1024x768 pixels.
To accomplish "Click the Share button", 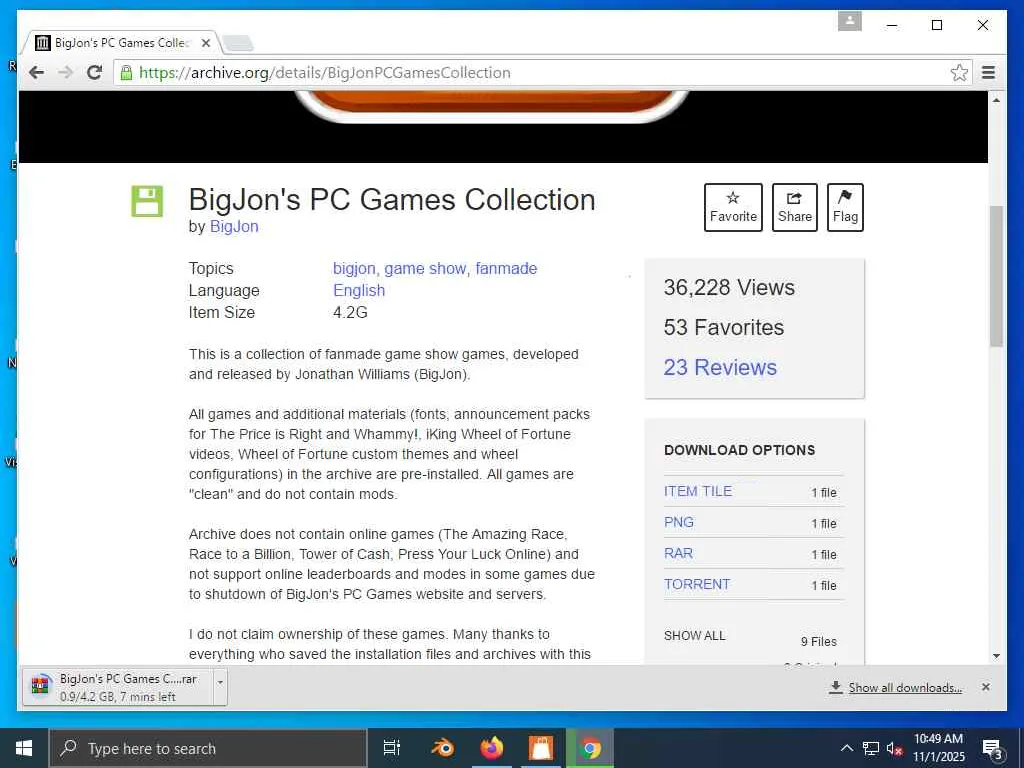I will coord(794,207).
